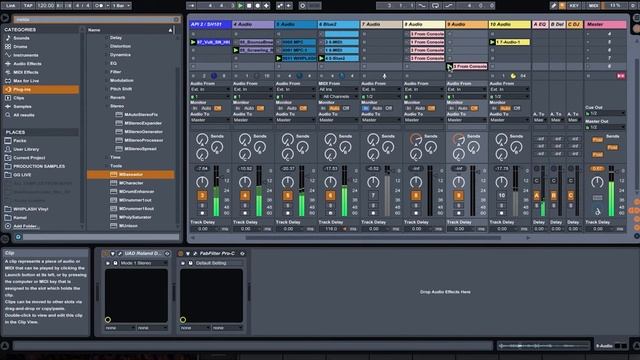This screenshot has height=360, width=640.
Task: Open global quantization menu showing 1 Bar
Action: coord(122,6)
